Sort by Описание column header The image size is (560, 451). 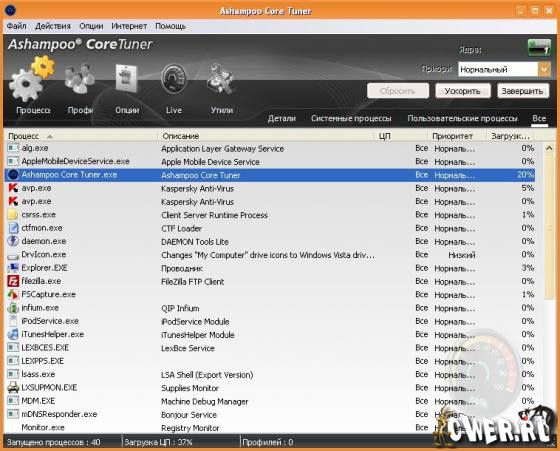(x=266, y=136)
